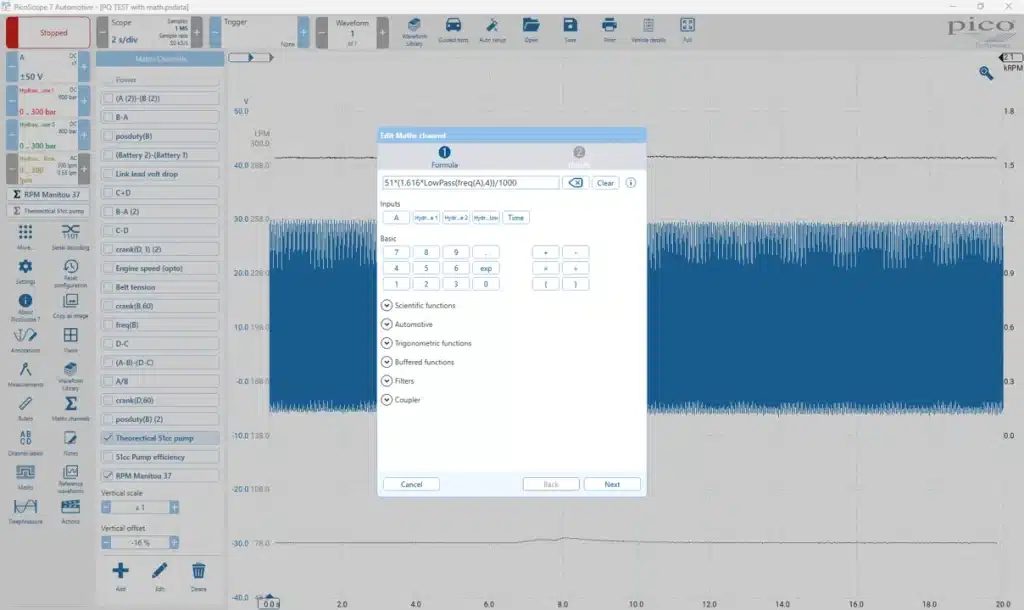Insert input A into the formula
Viewport: 1024px width, 610px height.
(396, 217)
